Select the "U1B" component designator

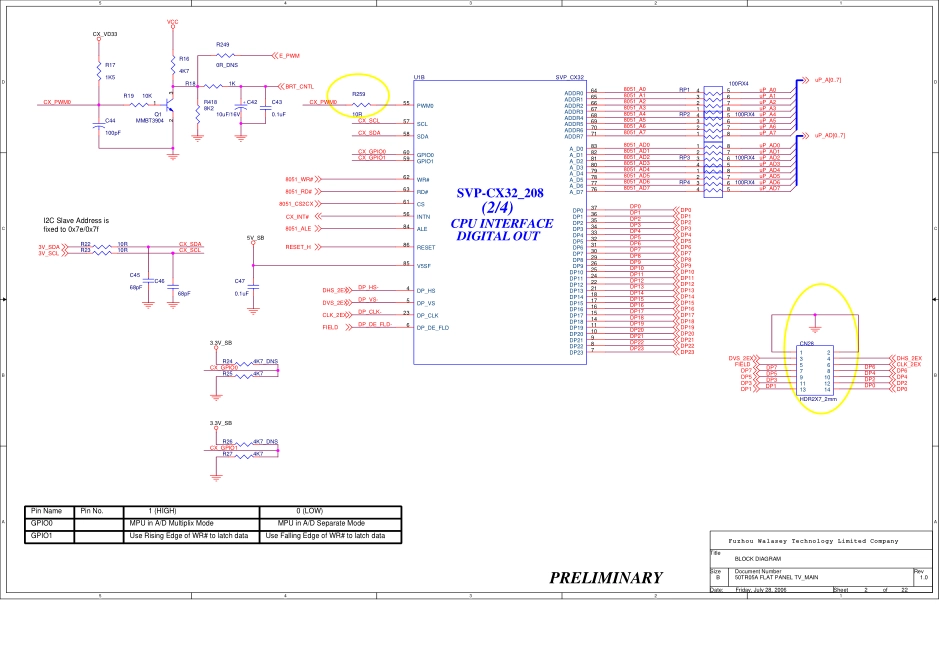tap(419, 78)
